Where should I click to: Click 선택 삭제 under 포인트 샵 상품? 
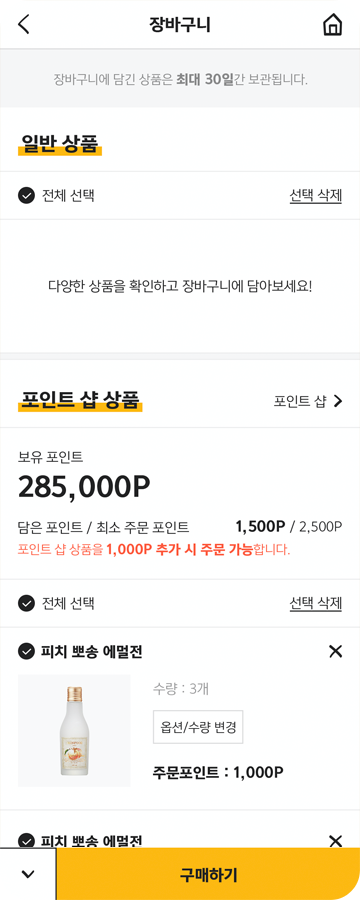coord(316,603)
